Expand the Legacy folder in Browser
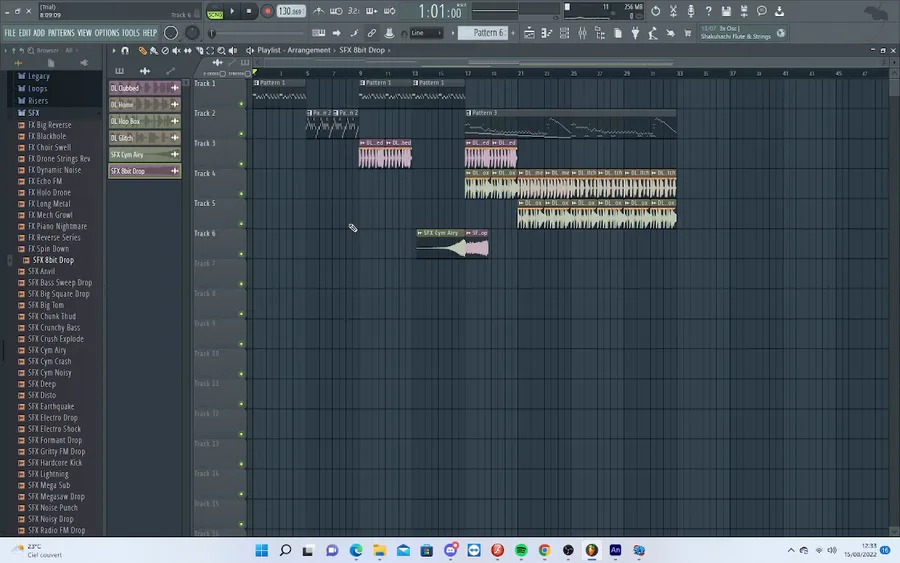Viewport: 900px width, 563px height. coord(38,76)
